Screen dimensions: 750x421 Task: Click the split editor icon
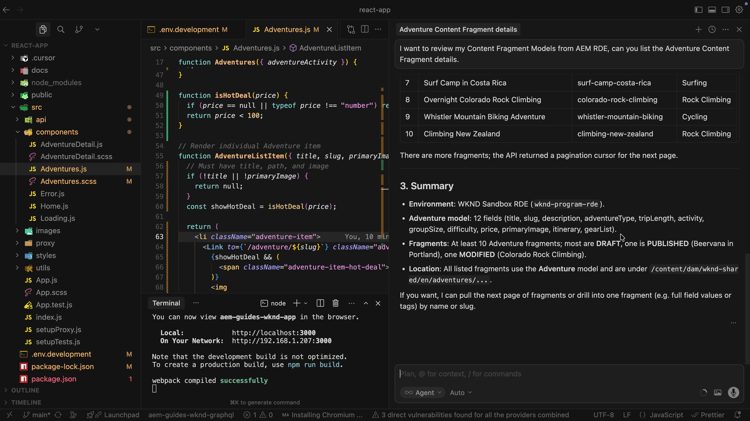point(365,30)
